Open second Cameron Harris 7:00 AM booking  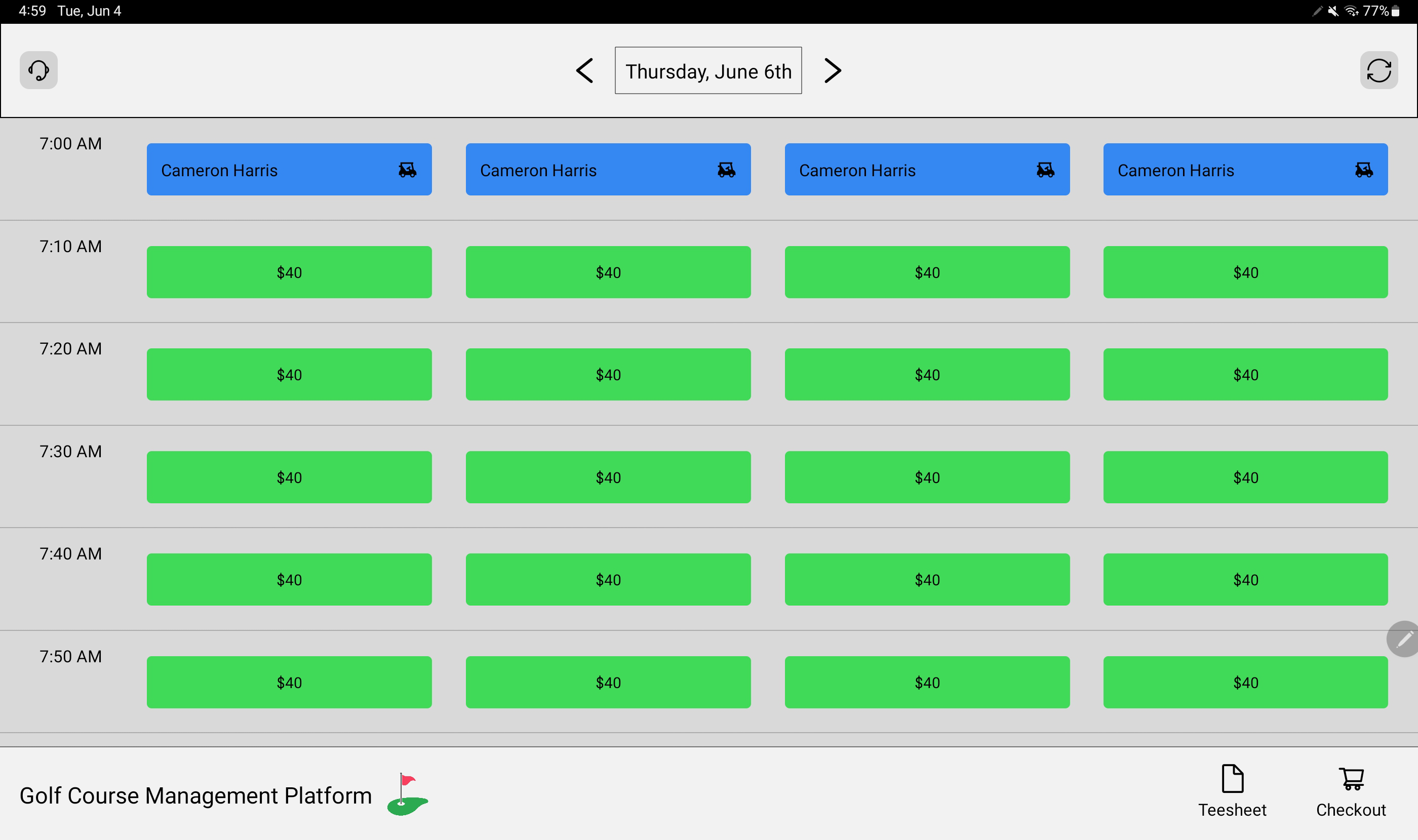[x=609, y=169]
